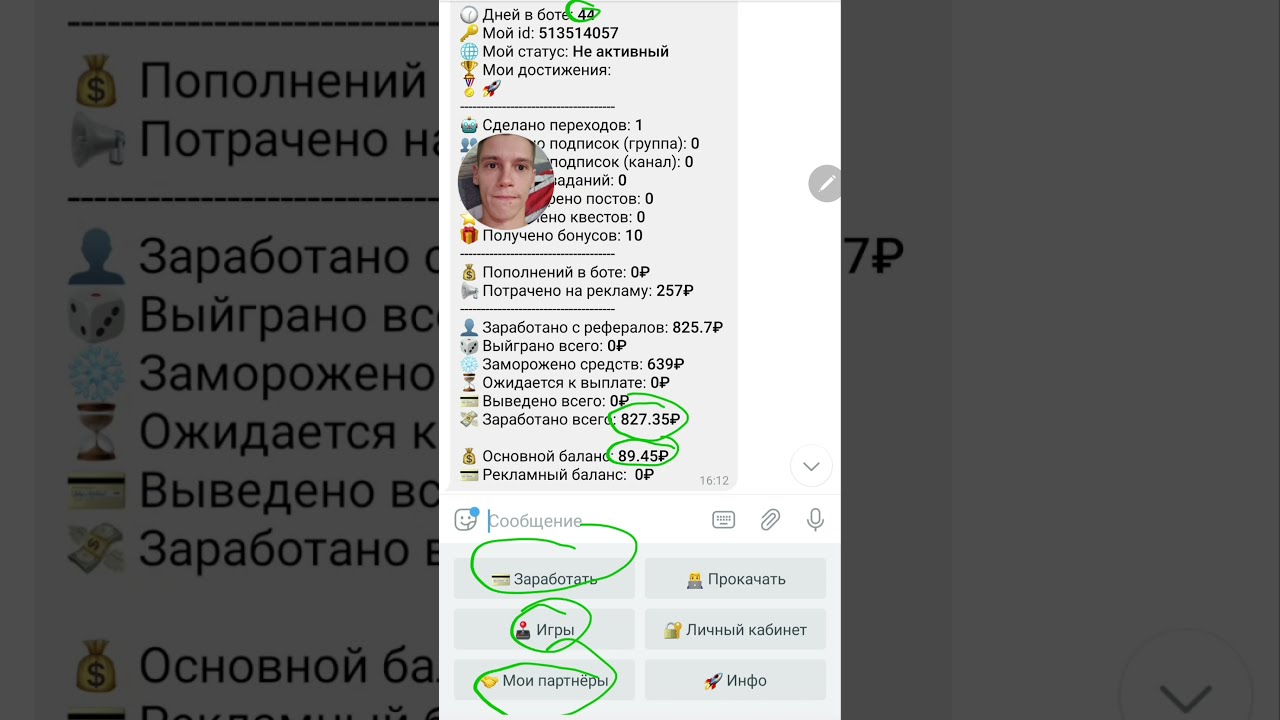Toggle the bot keyboard icon

723,519
